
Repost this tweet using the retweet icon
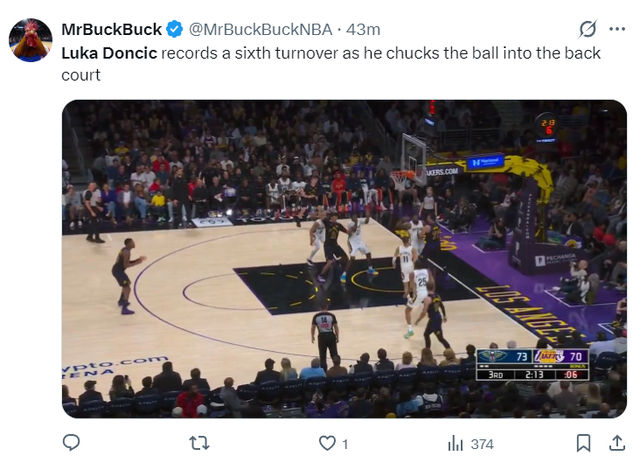[199, 442]
